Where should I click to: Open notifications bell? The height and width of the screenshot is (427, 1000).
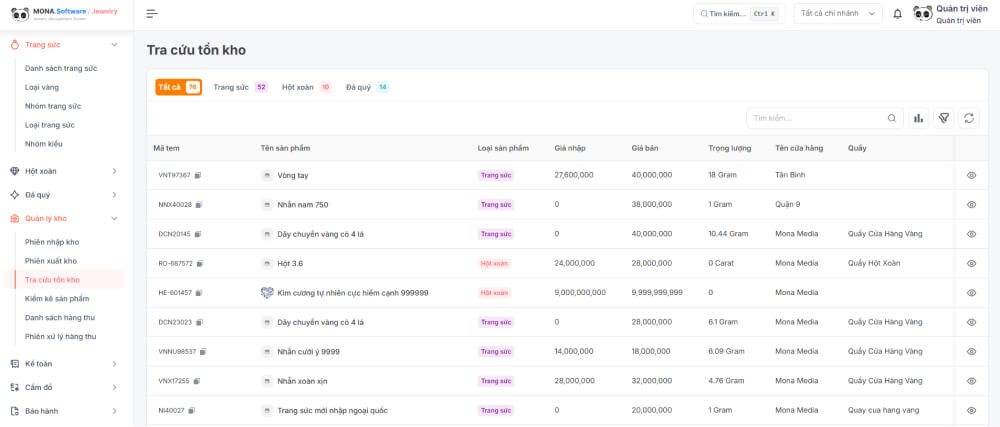(x=897, y=13)
